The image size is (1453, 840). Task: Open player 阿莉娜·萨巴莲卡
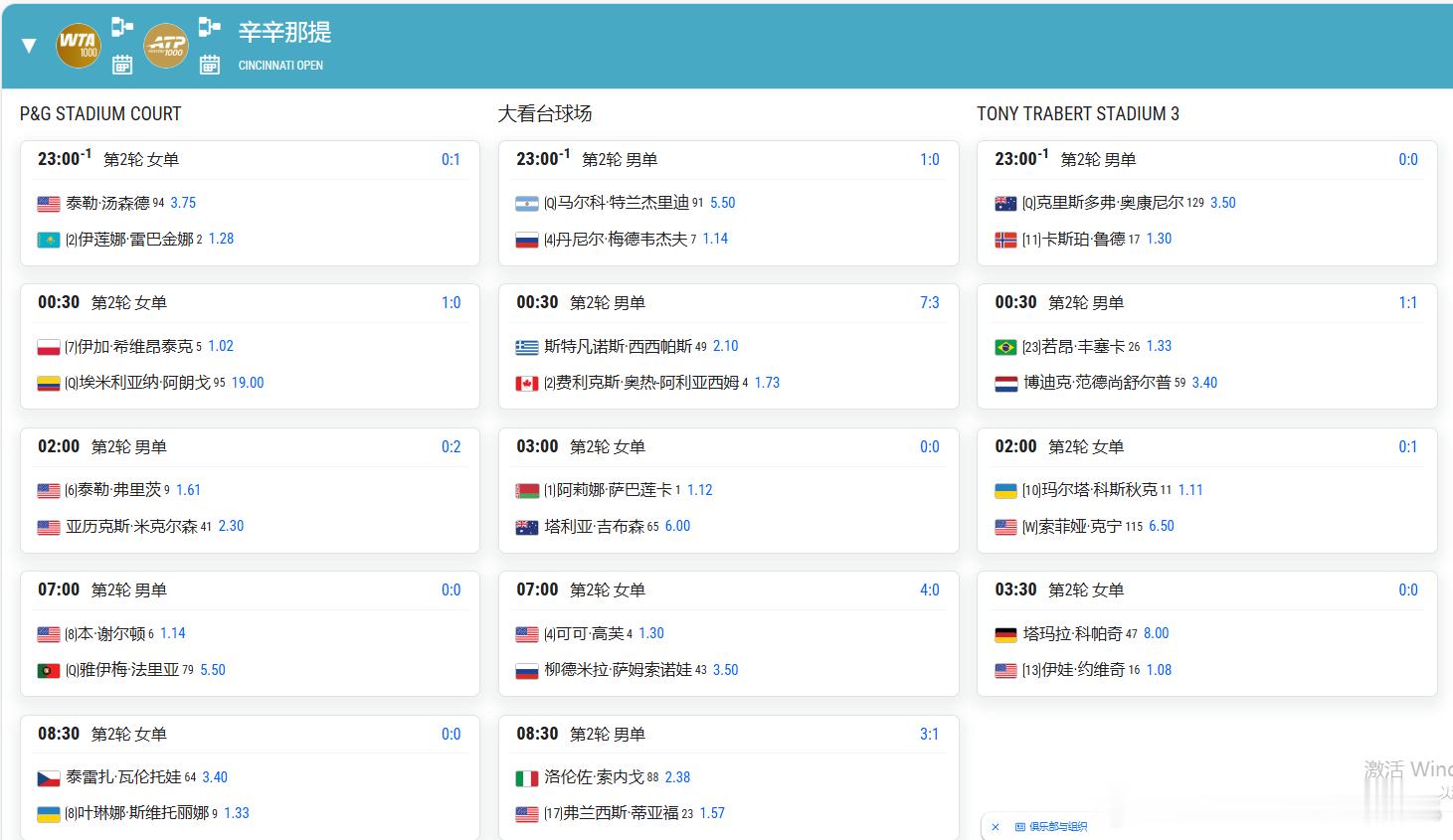614,490
